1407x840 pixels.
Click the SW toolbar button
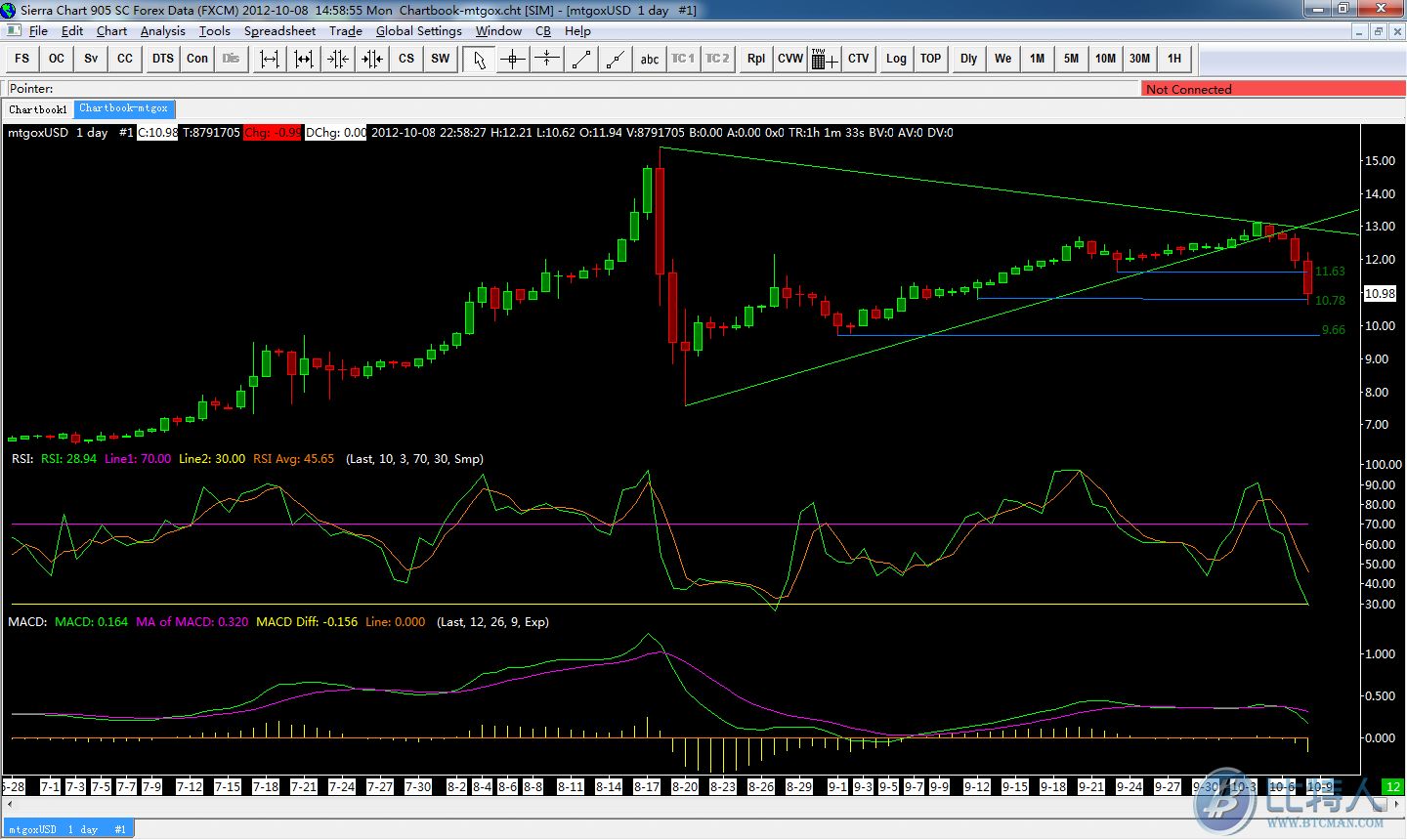pos(441,59)
